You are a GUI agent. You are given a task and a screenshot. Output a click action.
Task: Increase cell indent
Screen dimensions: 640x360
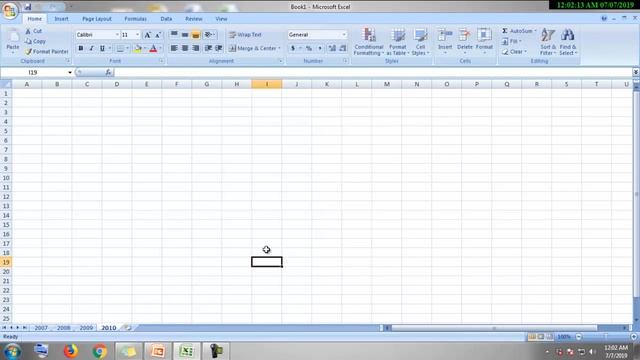219,48
